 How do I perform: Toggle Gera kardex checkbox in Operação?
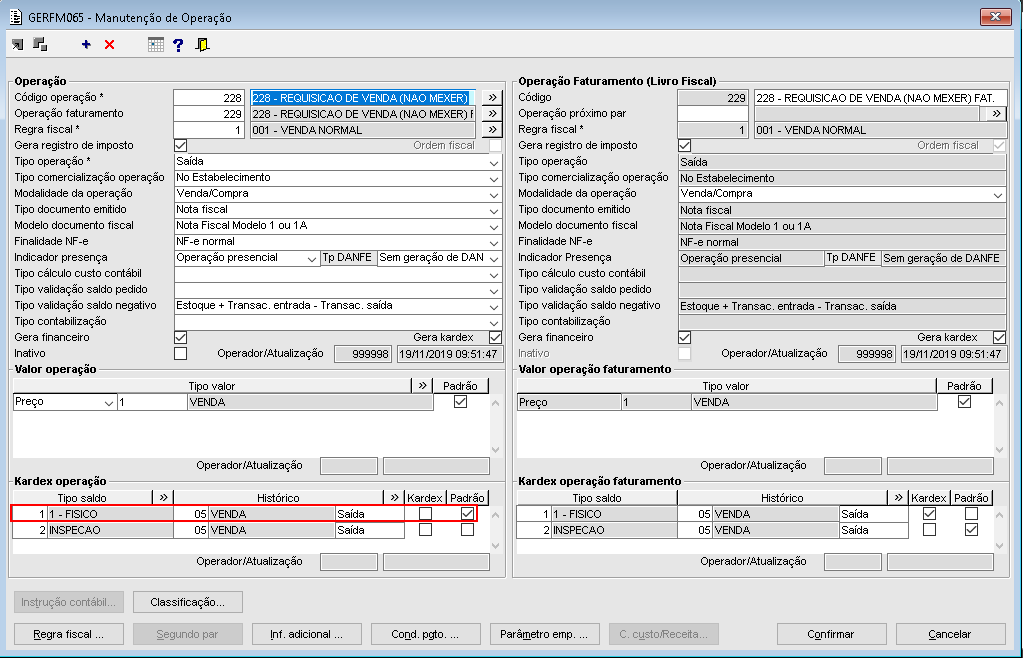click(x=495, y=337)
